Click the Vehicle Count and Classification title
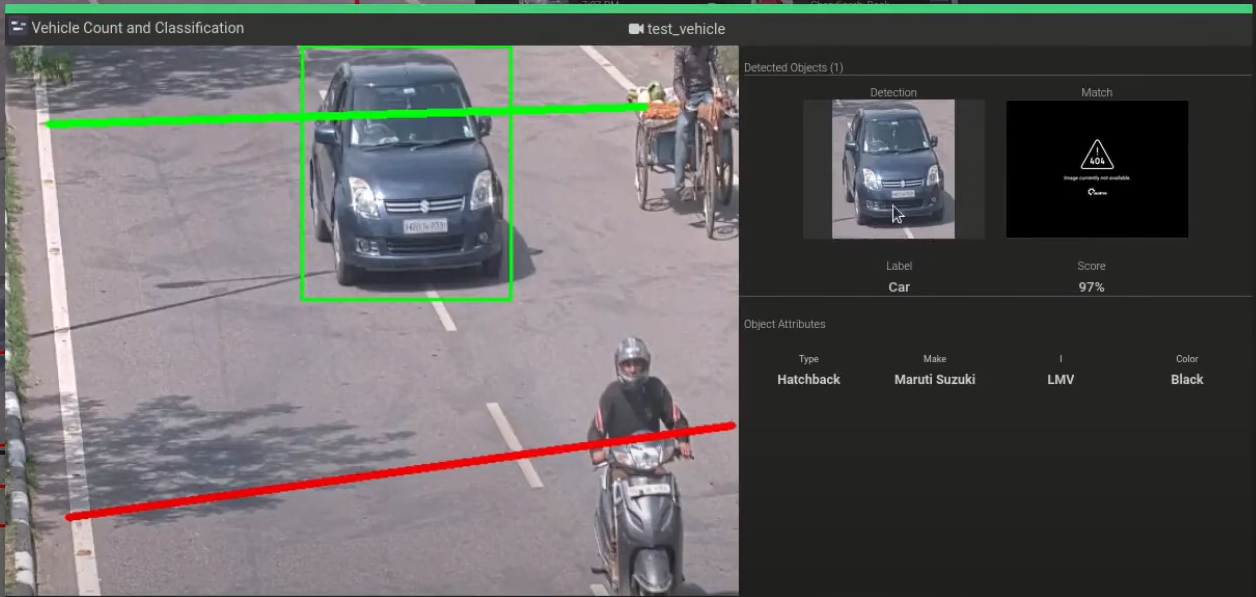1256x597 pixels. coord(137,28)
